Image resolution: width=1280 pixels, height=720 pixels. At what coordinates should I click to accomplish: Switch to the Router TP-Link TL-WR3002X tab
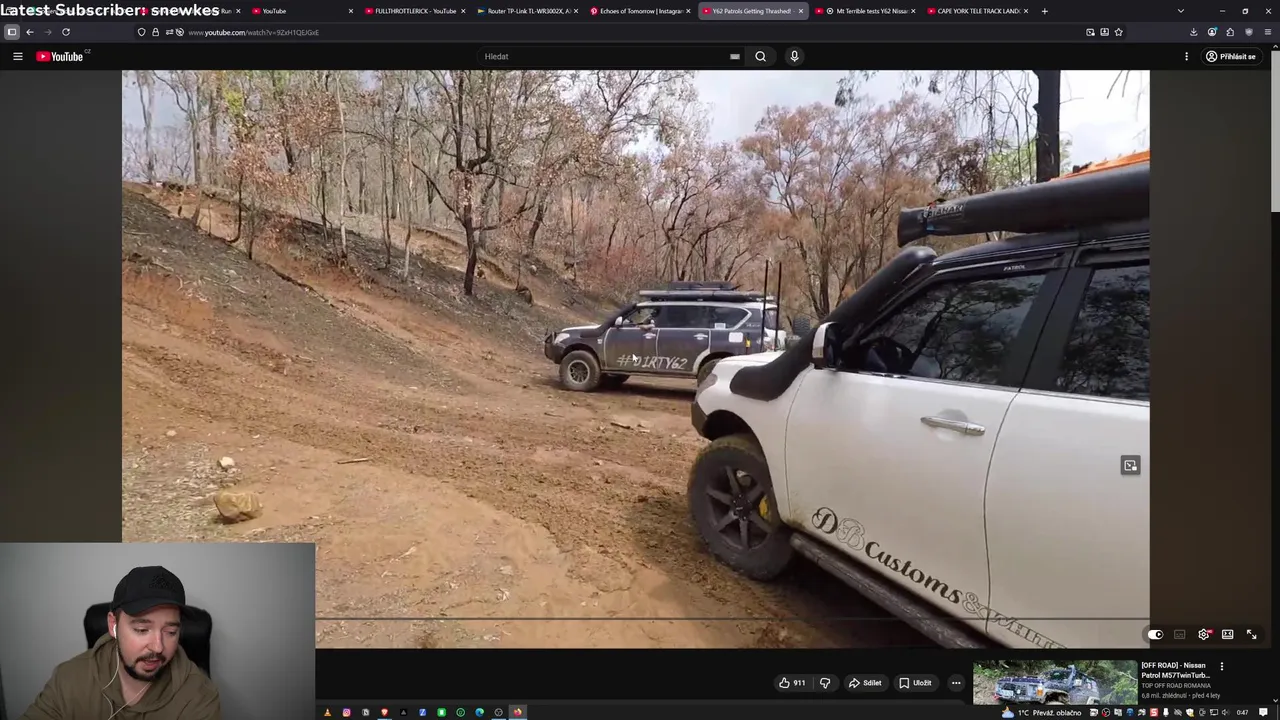tap(526, 11)
